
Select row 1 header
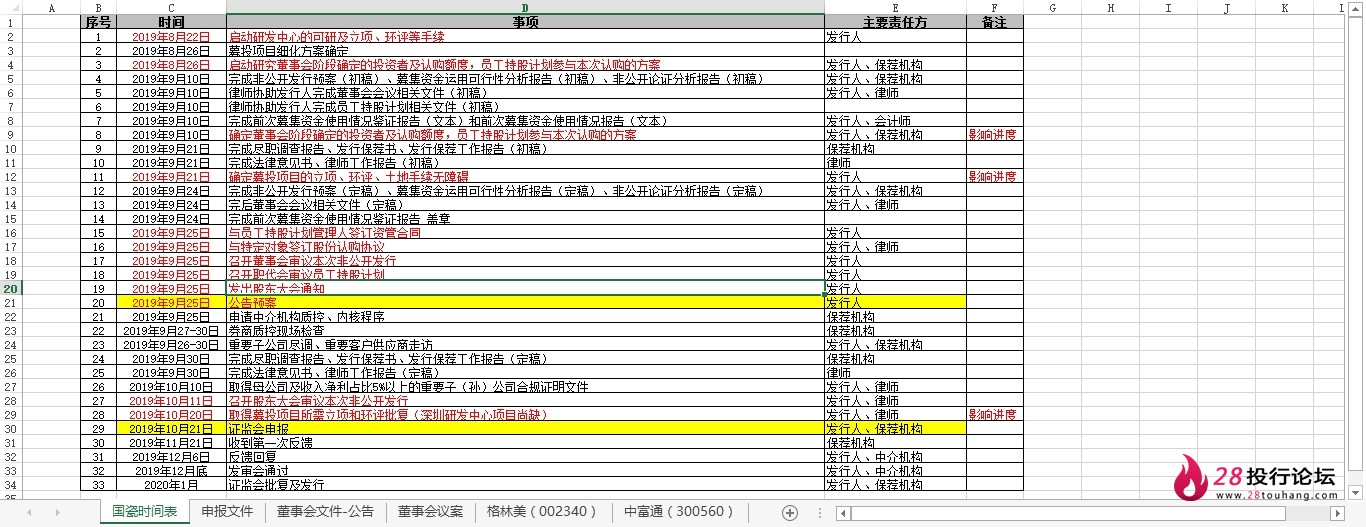click(x=10, y=21)
